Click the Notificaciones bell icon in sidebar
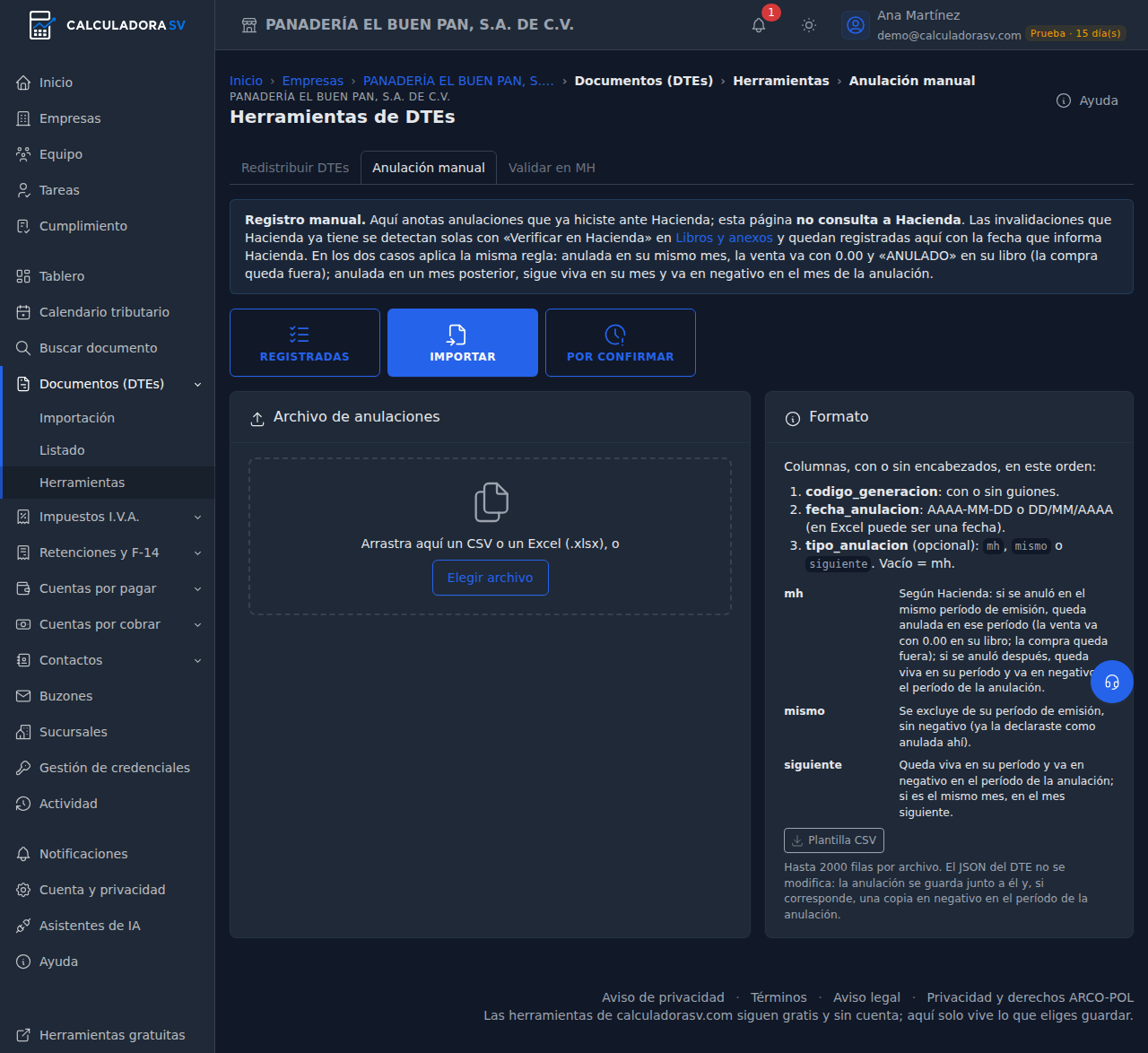The image size is (1148, 1053). [x=23, y=854]
